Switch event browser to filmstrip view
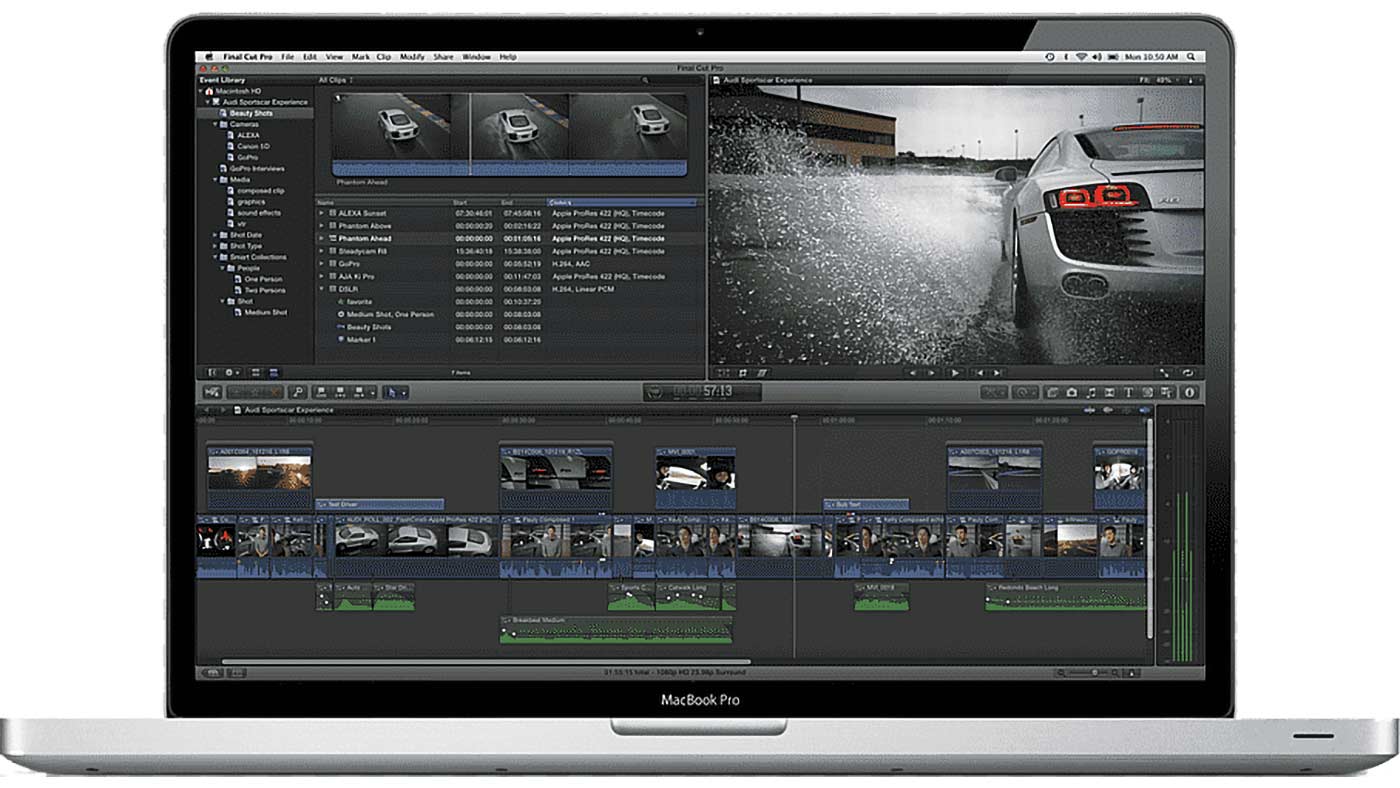Screen dimensions: 1400x788 click(255, 372)
